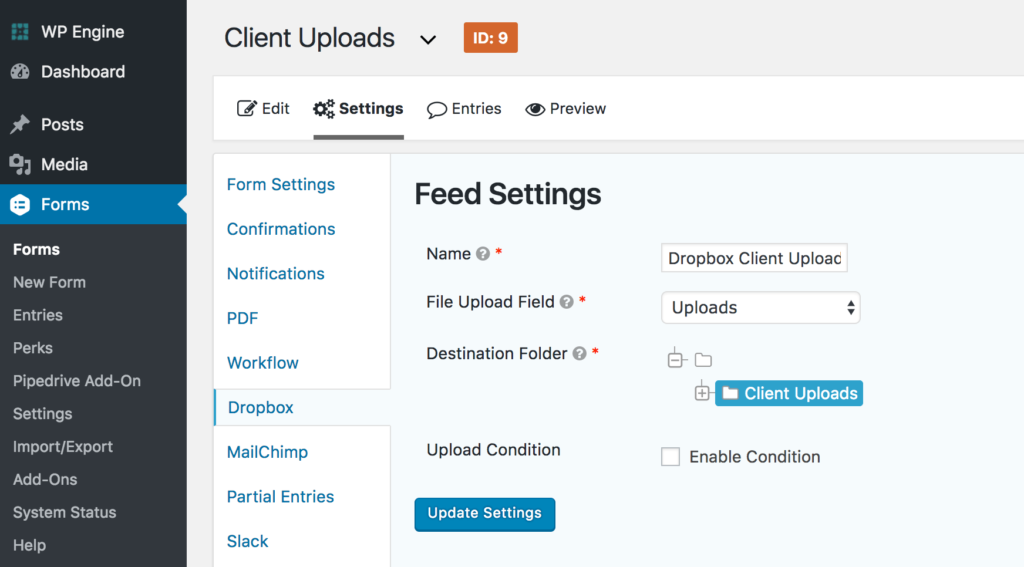
Task: Open Form Settings section
Action: coord(281,184)
